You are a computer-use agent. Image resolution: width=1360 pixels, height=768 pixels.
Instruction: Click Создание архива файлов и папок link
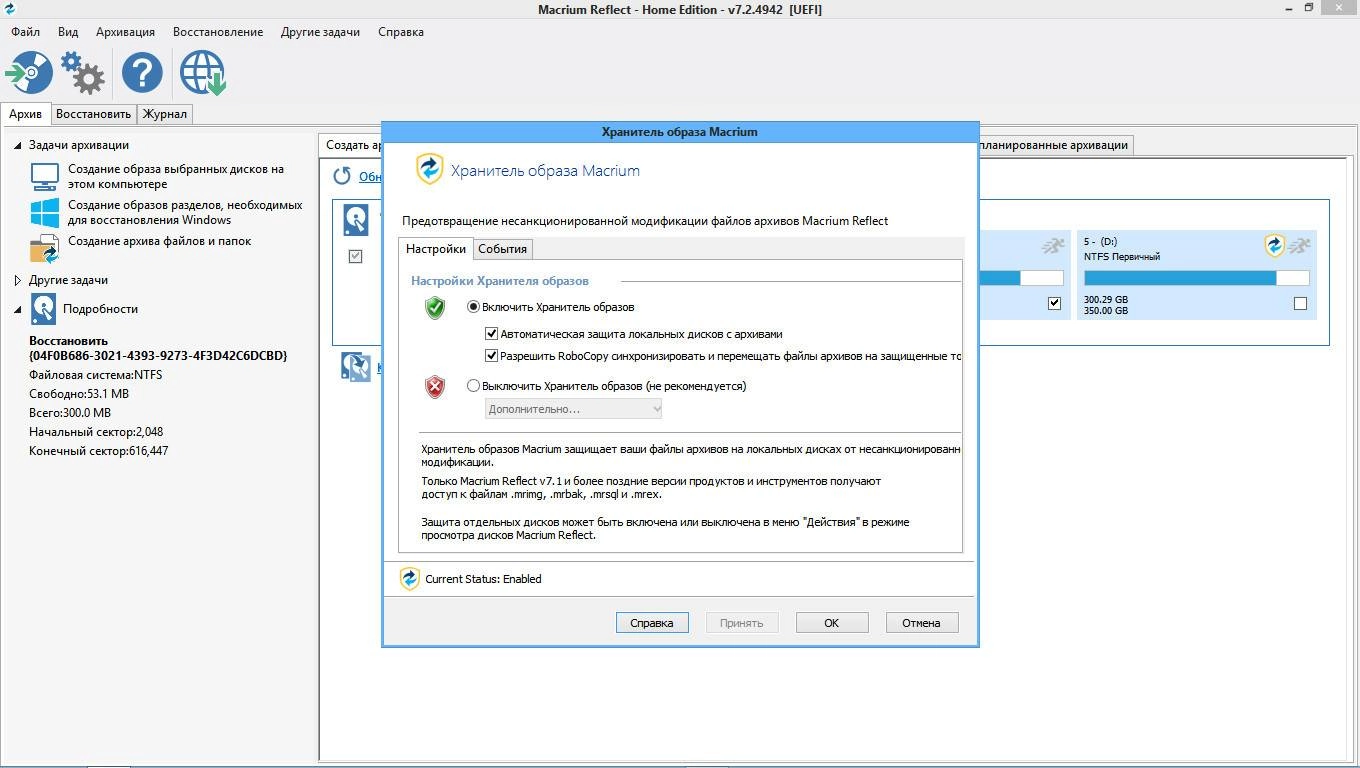160,241
